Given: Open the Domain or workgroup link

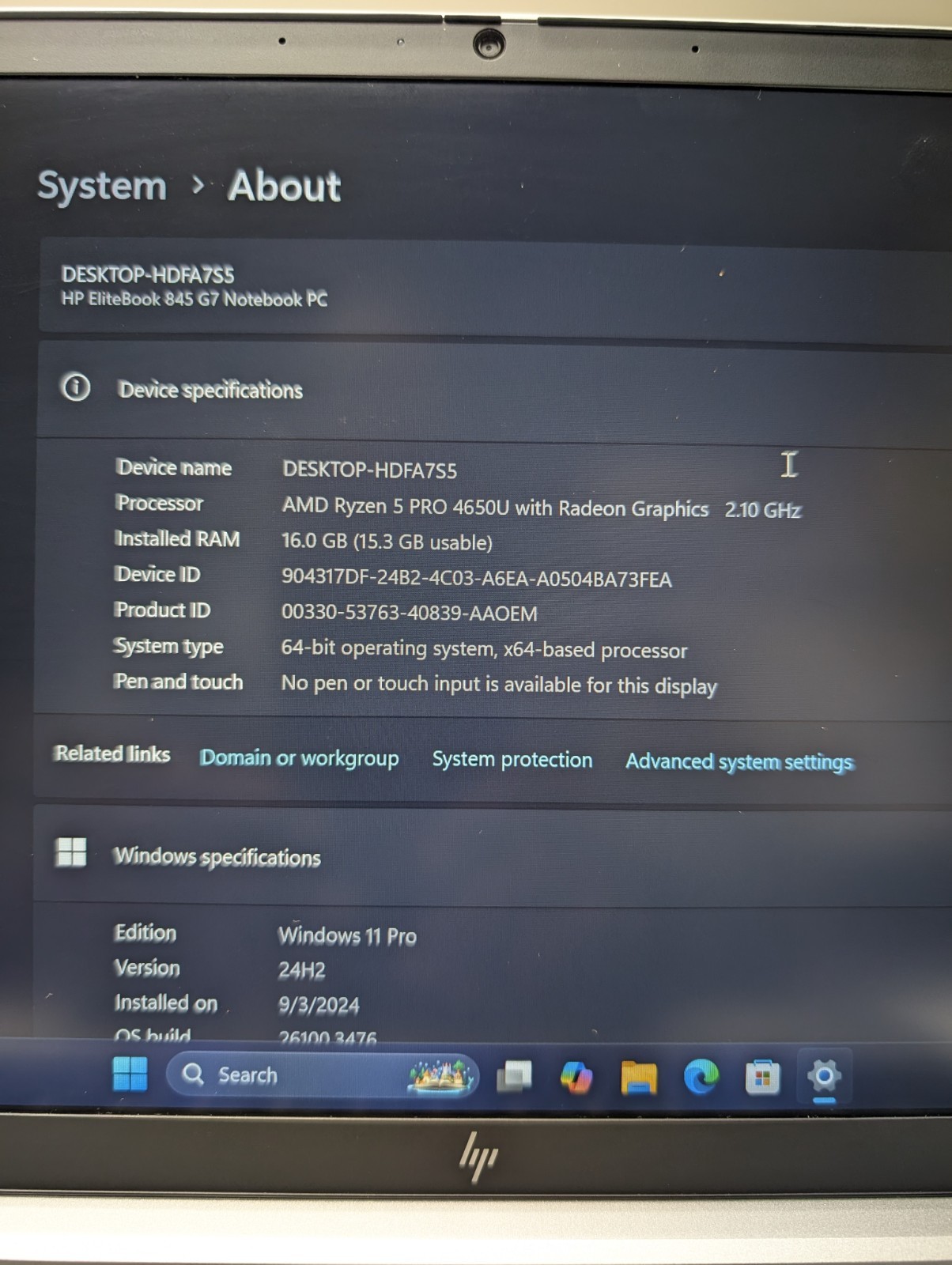Looking at the screenshot, I should [x=300, y=757].
